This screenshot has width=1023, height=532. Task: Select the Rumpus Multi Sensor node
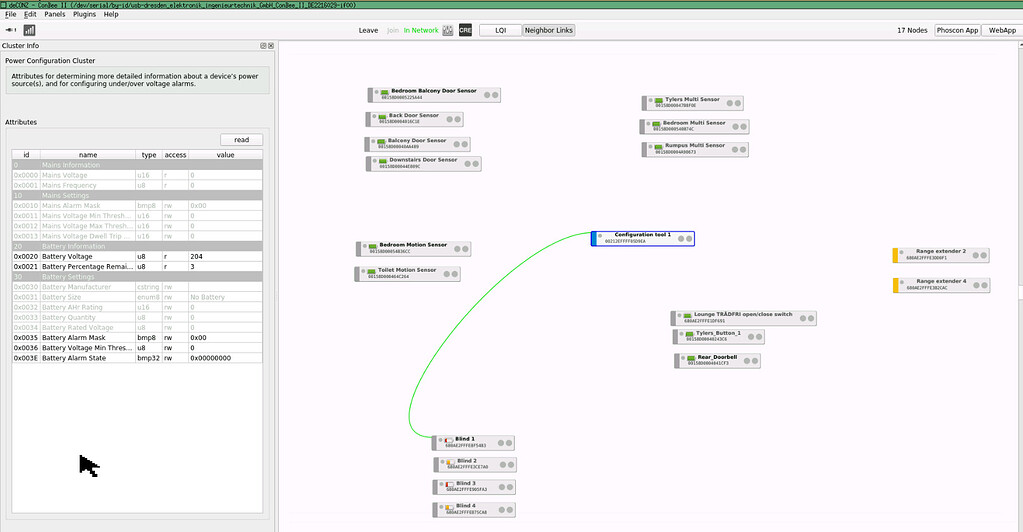coord(695,149)
